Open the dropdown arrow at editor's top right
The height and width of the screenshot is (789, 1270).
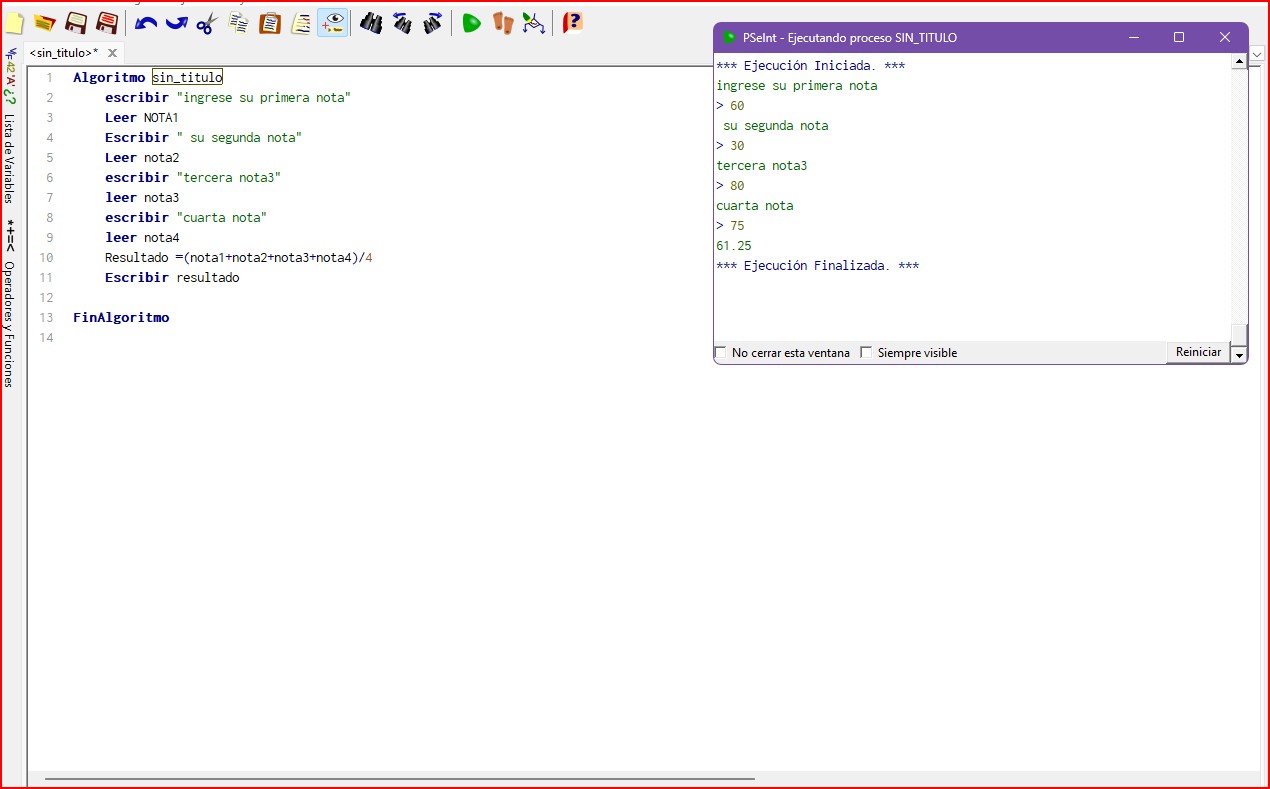click(1257, 53)
